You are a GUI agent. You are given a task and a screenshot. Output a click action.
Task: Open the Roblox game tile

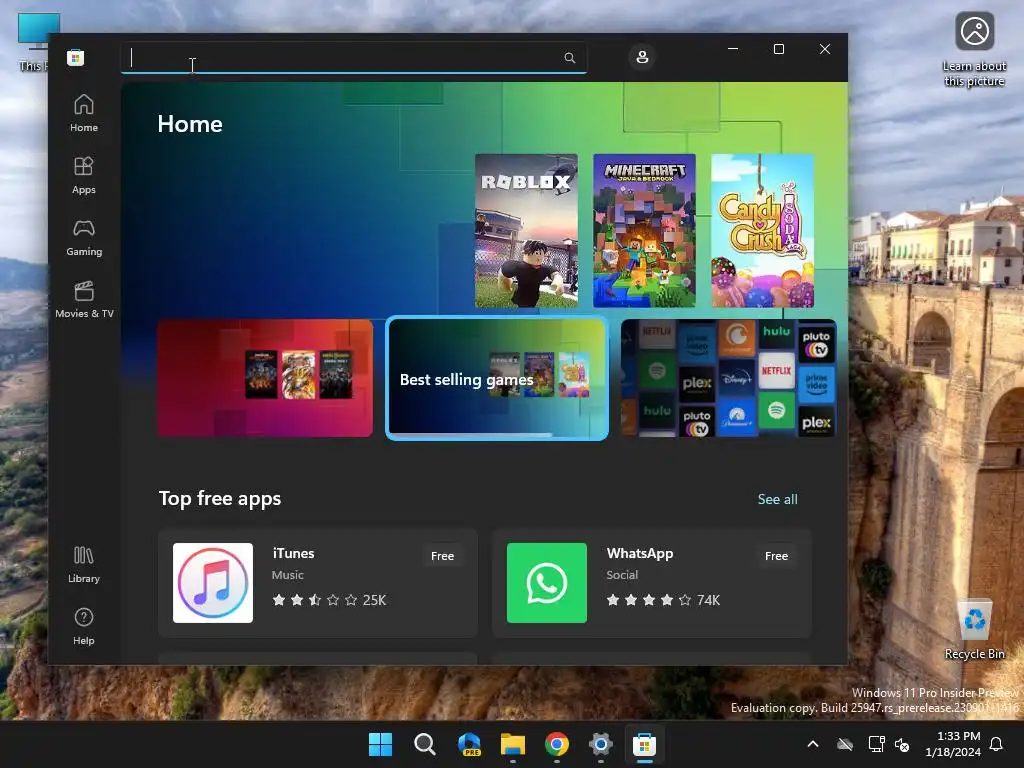coord(526,231)
